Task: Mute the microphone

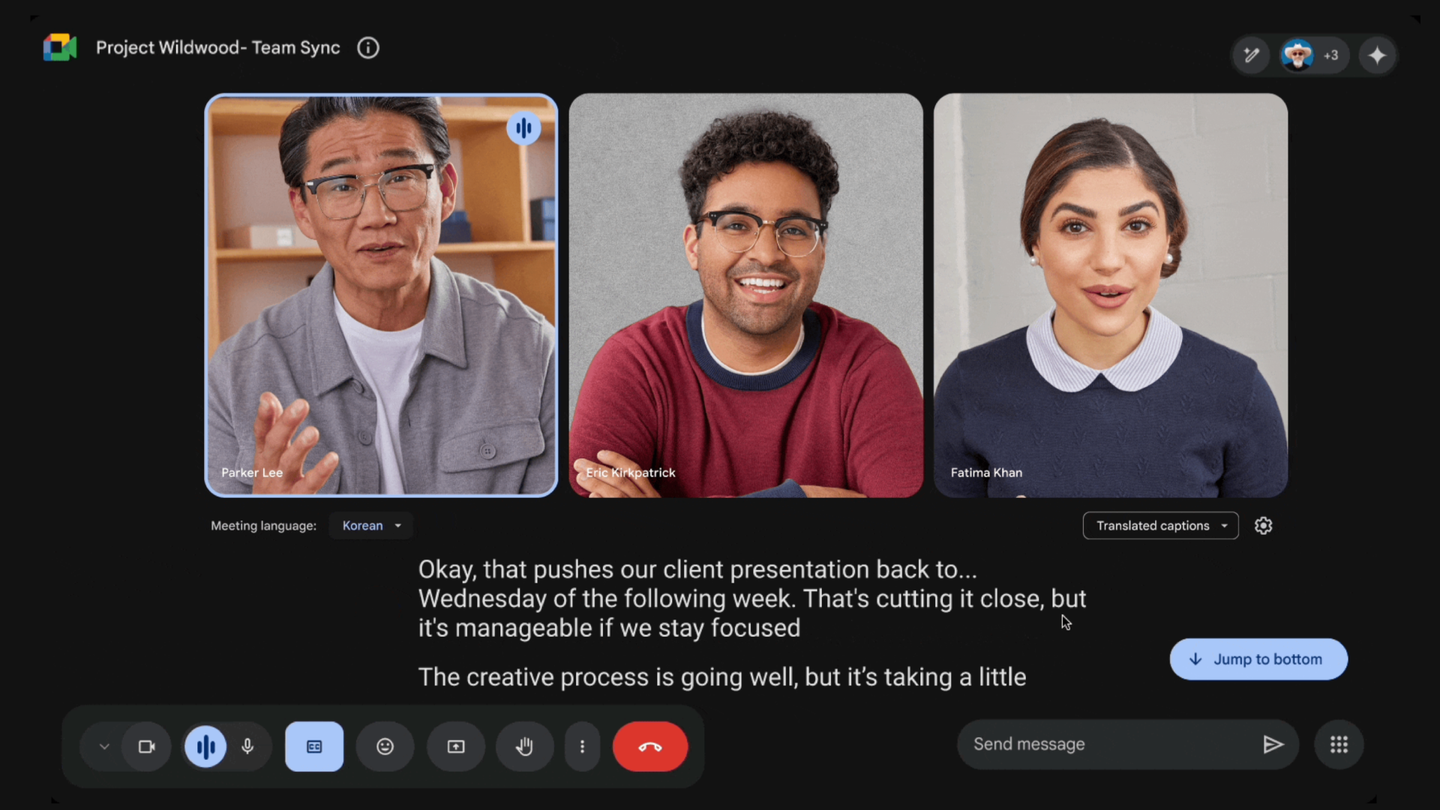Action: 247,745
